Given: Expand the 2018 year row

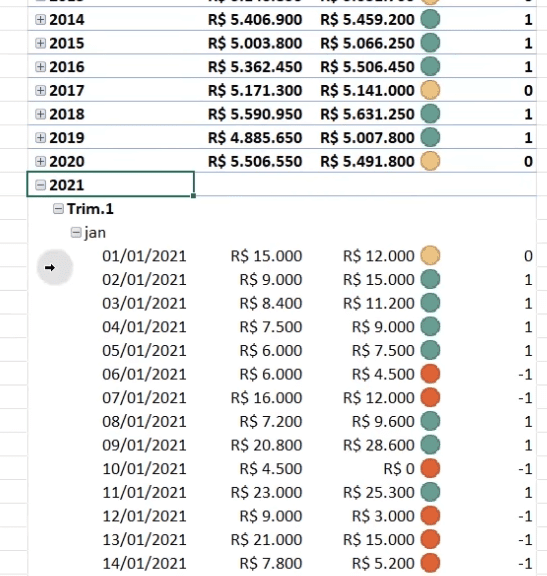Looking at the screenshot, I should click(x=40, y=114).
